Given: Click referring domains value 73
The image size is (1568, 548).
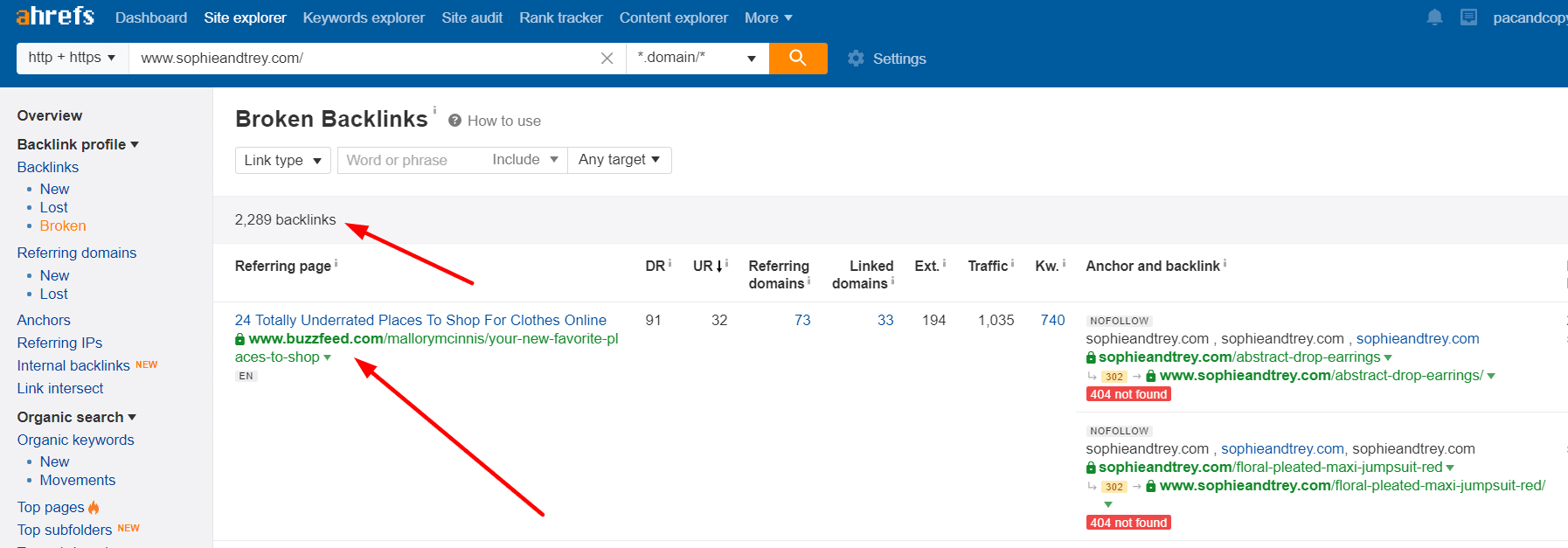Looking at the screenshot, I should (x=802, y=320).
